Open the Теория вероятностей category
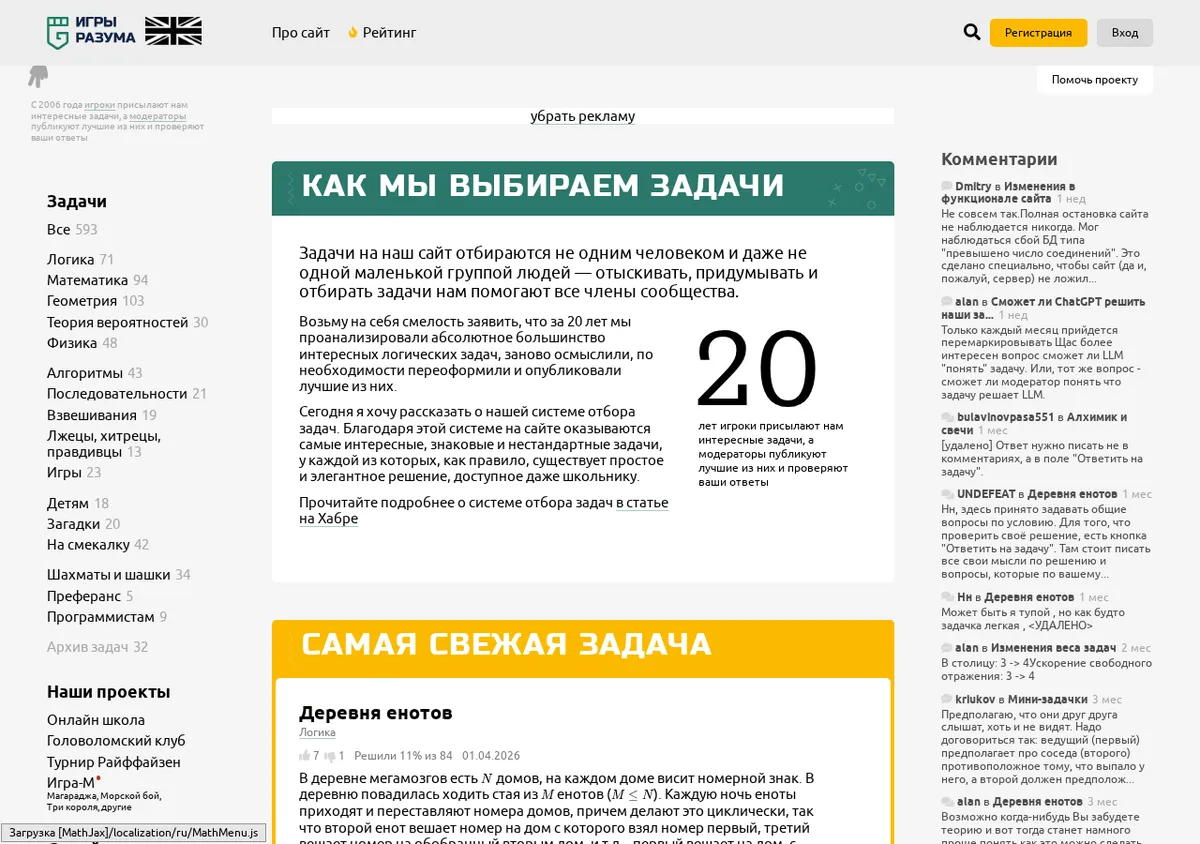Viewport: 1200px width, 844px height. click(117, 322)
